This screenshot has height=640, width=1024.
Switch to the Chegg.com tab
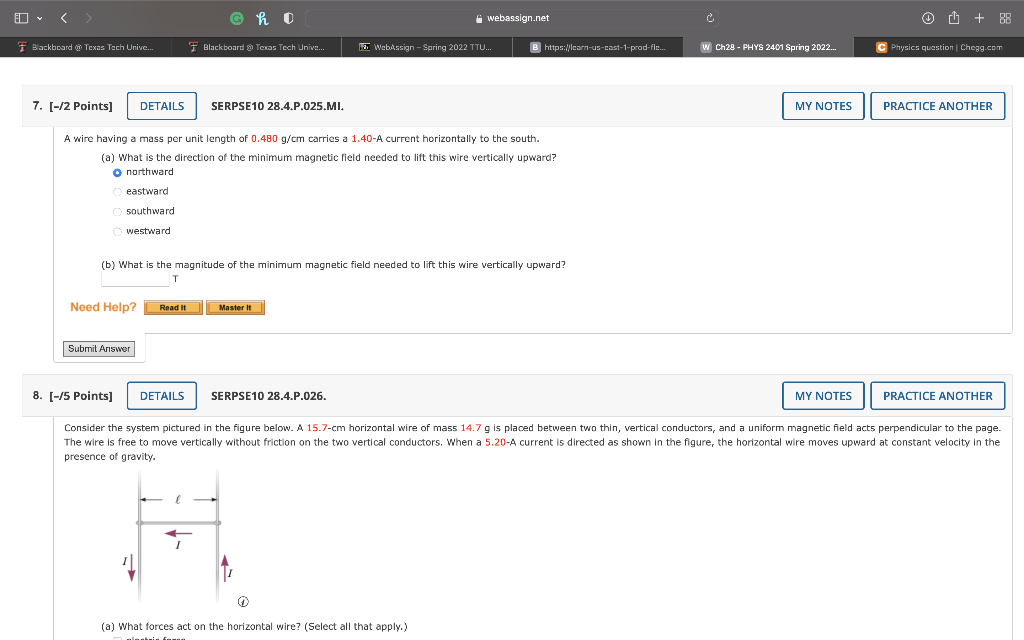click(941, 45)
